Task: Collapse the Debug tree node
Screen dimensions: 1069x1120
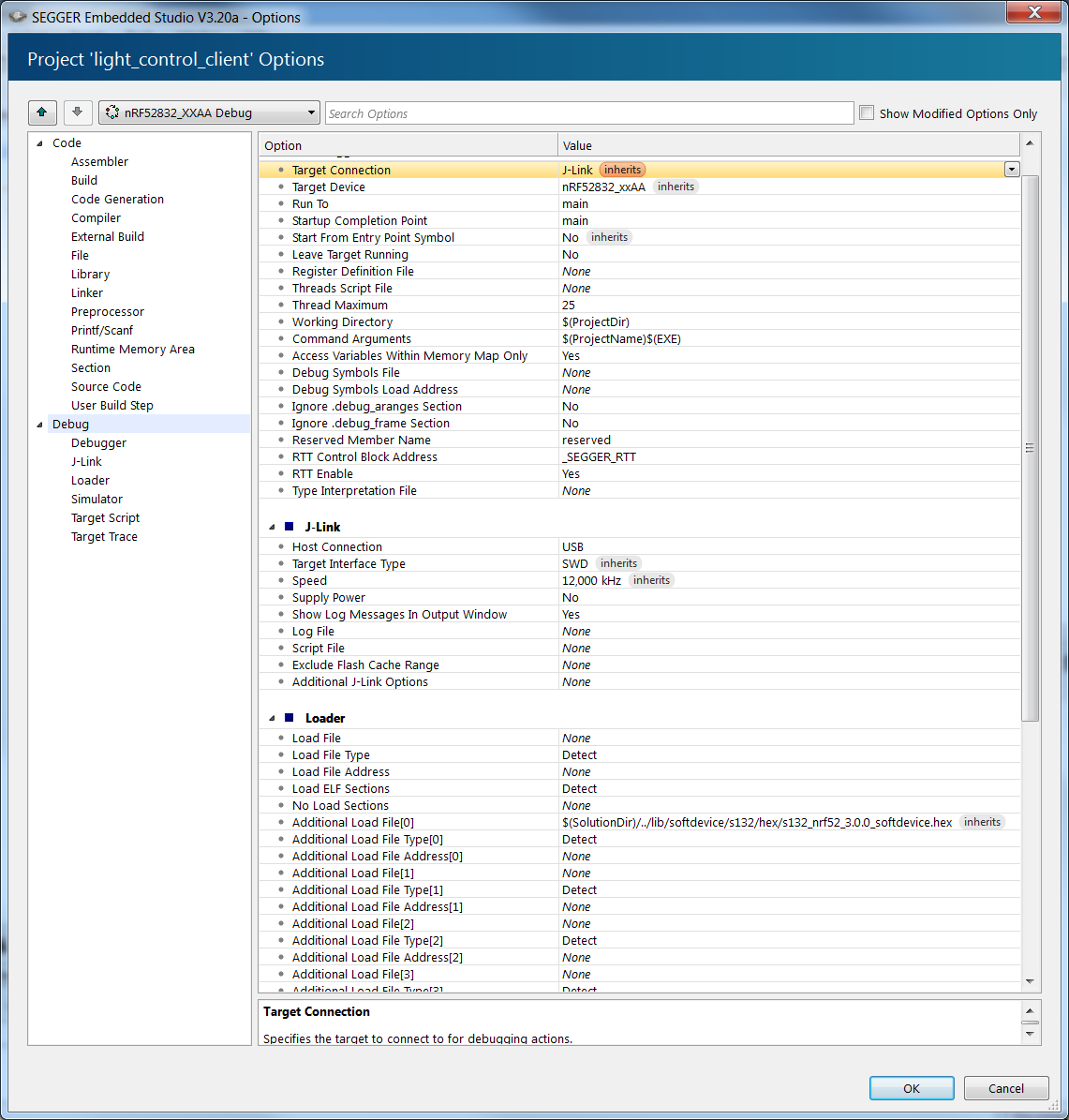Action: (x=40, y=425)
